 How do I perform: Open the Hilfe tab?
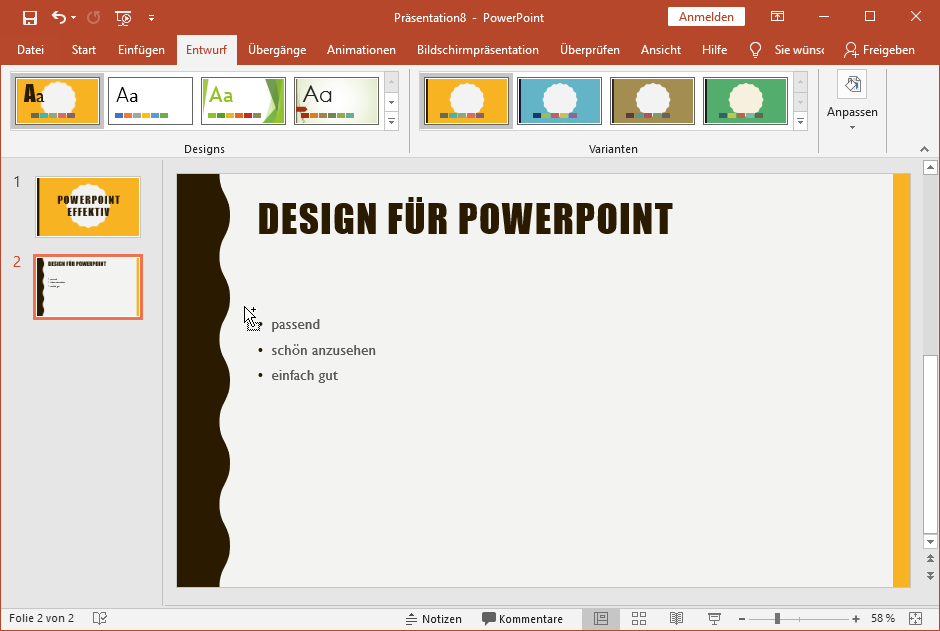(715, 50)
